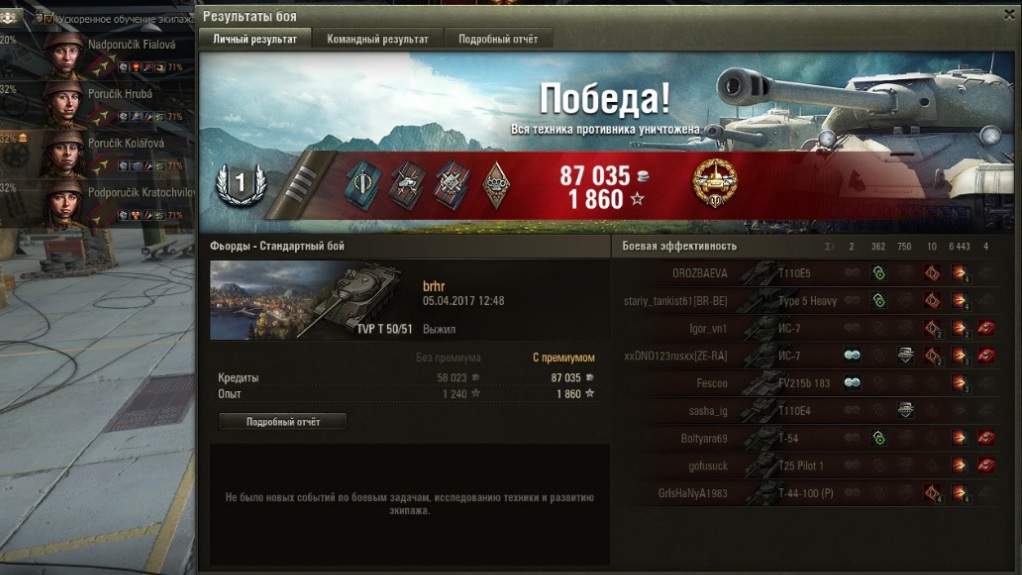Viewport: 1022px width, 575px height.
Task: Select crew member Poručík Kolářová portrait
Action: tap(63, 154)
